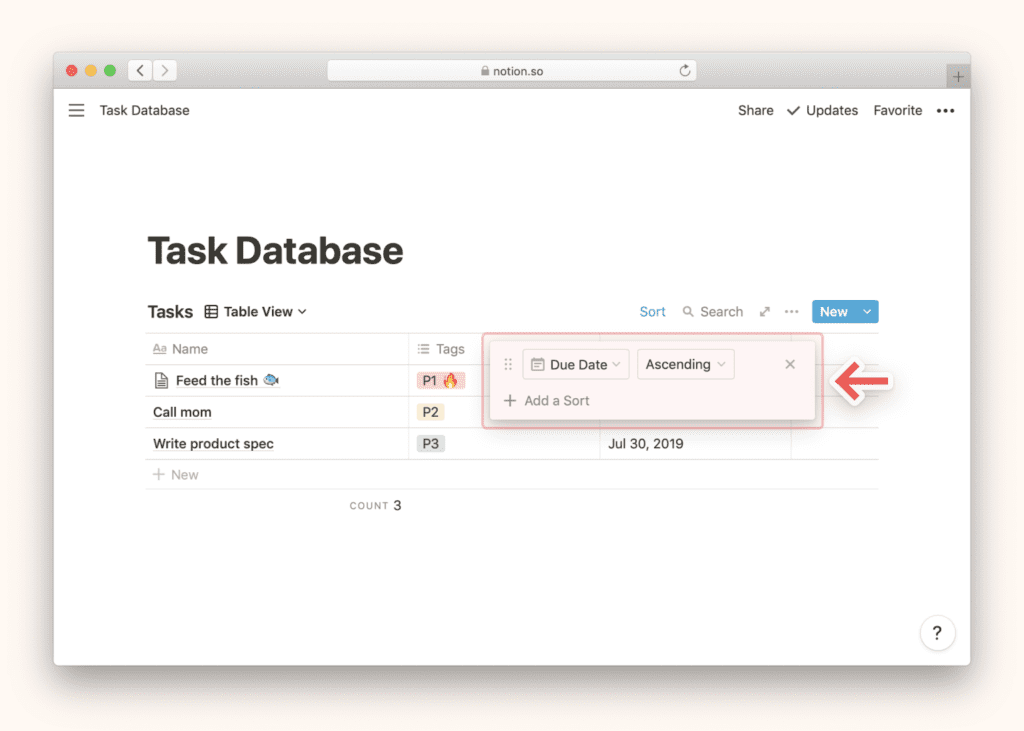This screenshot has width=1024, height=731.
Task: Click the drag handle of Due Date sort
Action: click(508, 365)
